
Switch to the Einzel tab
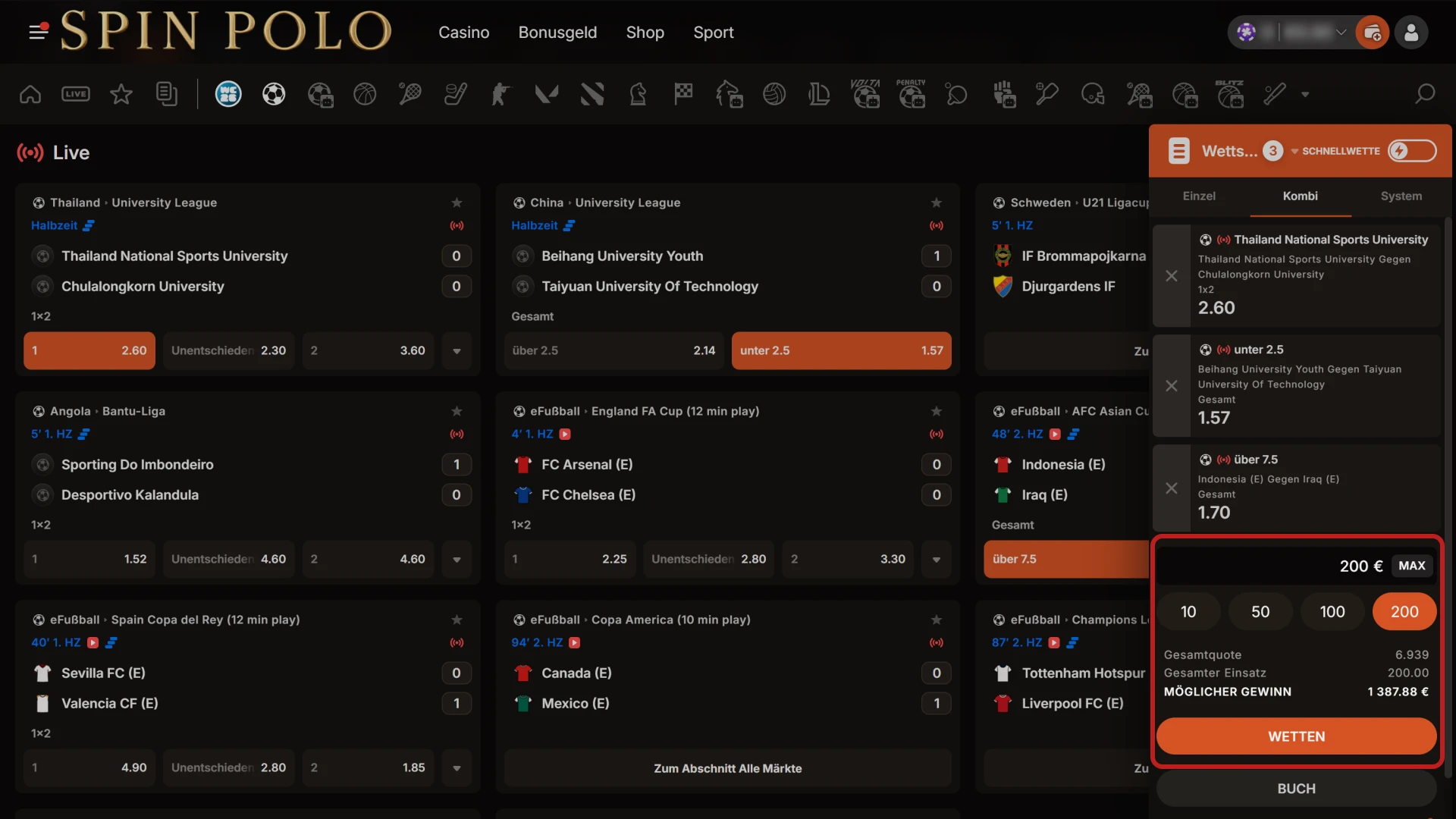[1199, 196]
